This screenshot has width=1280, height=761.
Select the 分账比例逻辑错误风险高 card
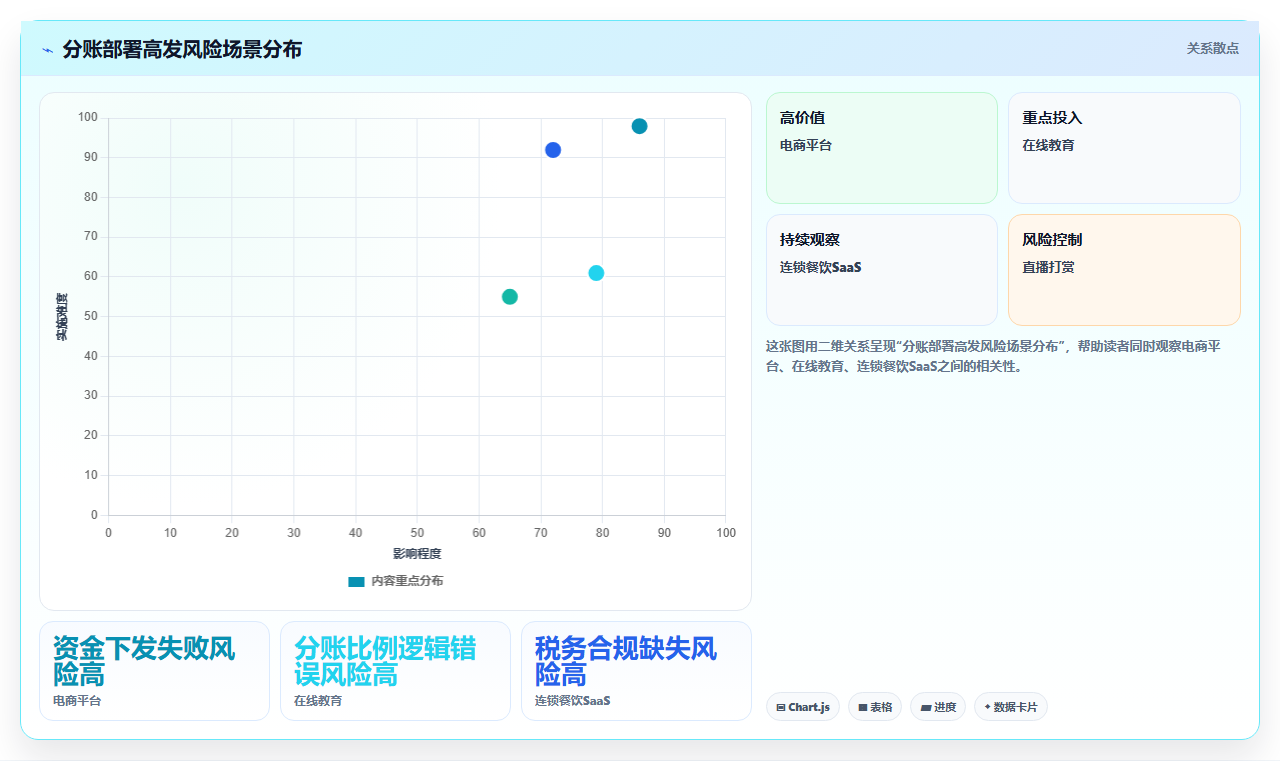click(395, 671)
